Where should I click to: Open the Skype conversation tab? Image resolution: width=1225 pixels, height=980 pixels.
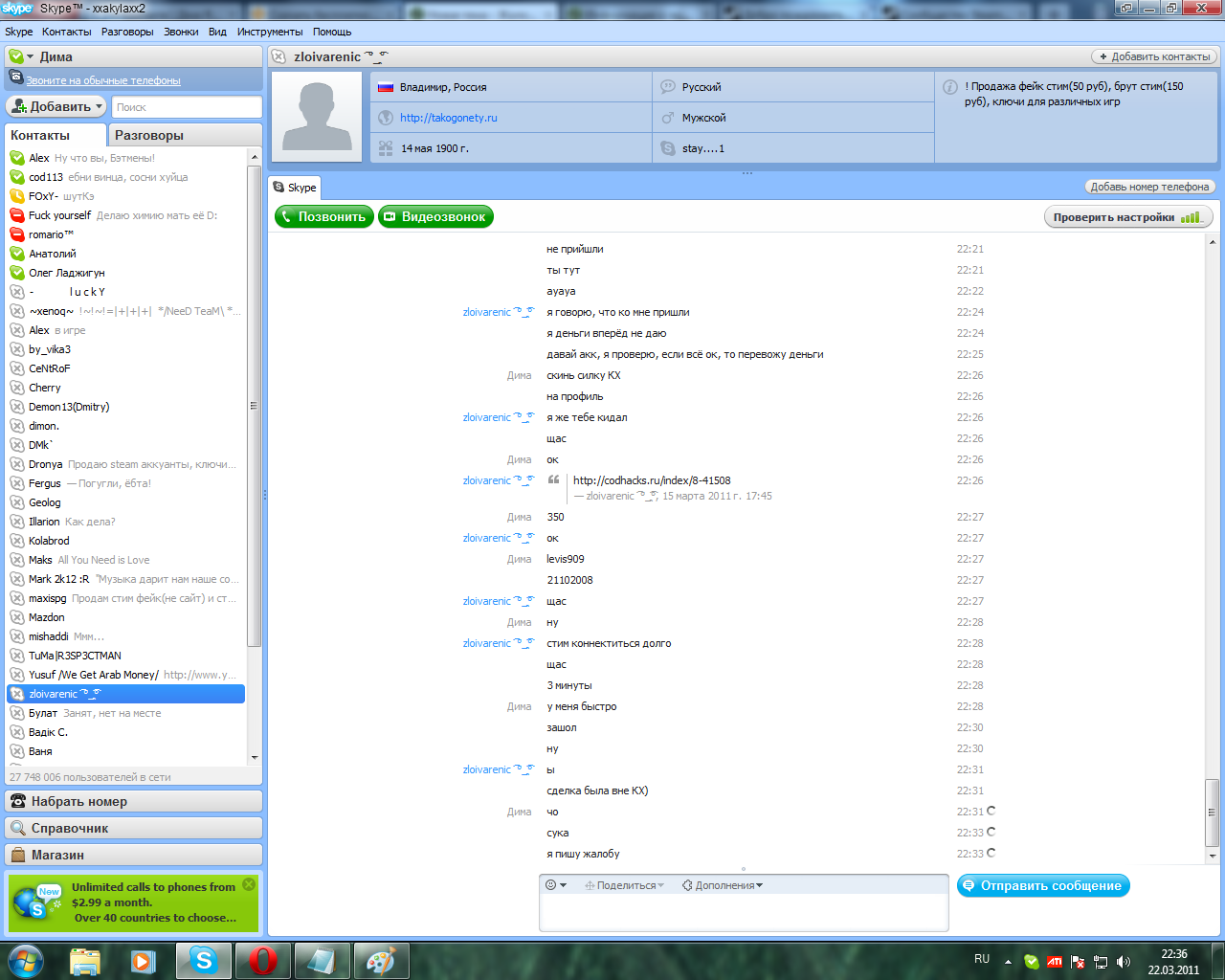point(295,188)
